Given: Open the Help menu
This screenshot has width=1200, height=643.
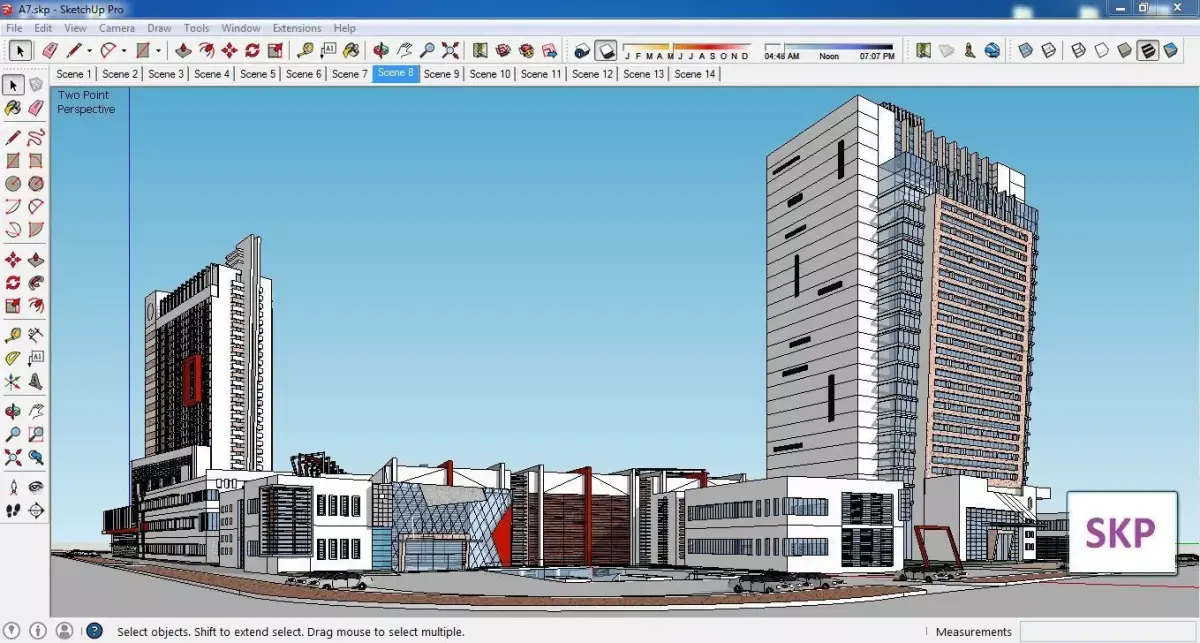Looking at the screenshot, I should [x=344, y=28].
